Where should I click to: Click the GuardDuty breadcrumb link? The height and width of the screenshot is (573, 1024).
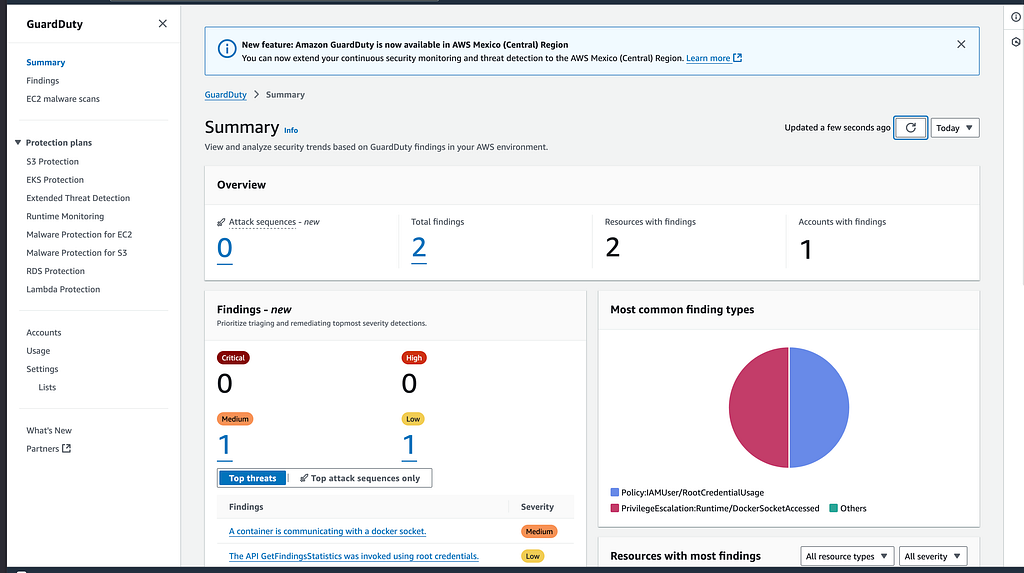pyautogui.click(x=225, y=95)
